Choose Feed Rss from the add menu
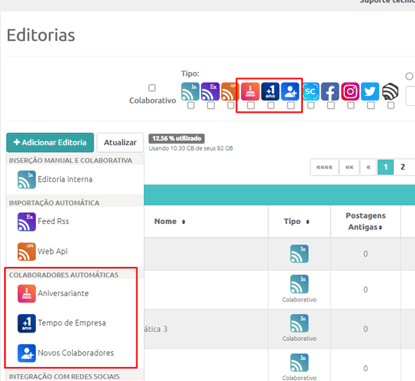This screenshot has height=381, width=415. tap(75, 222)
